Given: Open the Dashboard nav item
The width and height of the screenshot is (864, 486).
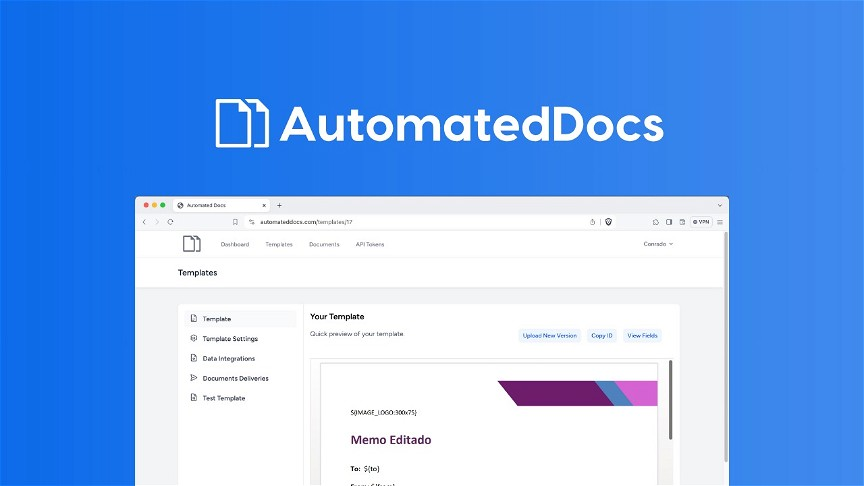Looking at the screenshot, I should click(235, 244).
